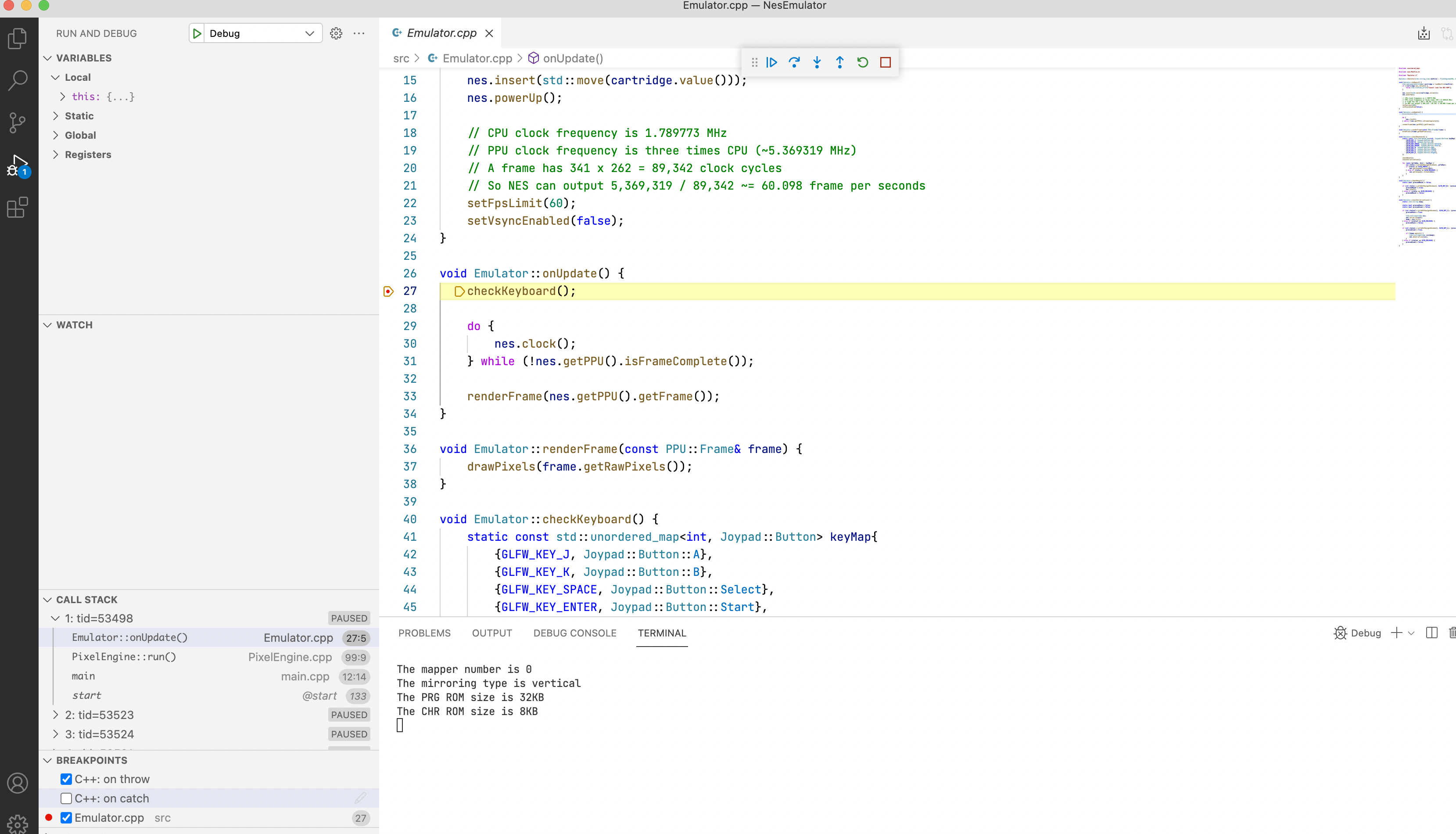
Task: Collapse the Local variables scope
Action: [x=56, y=77]
